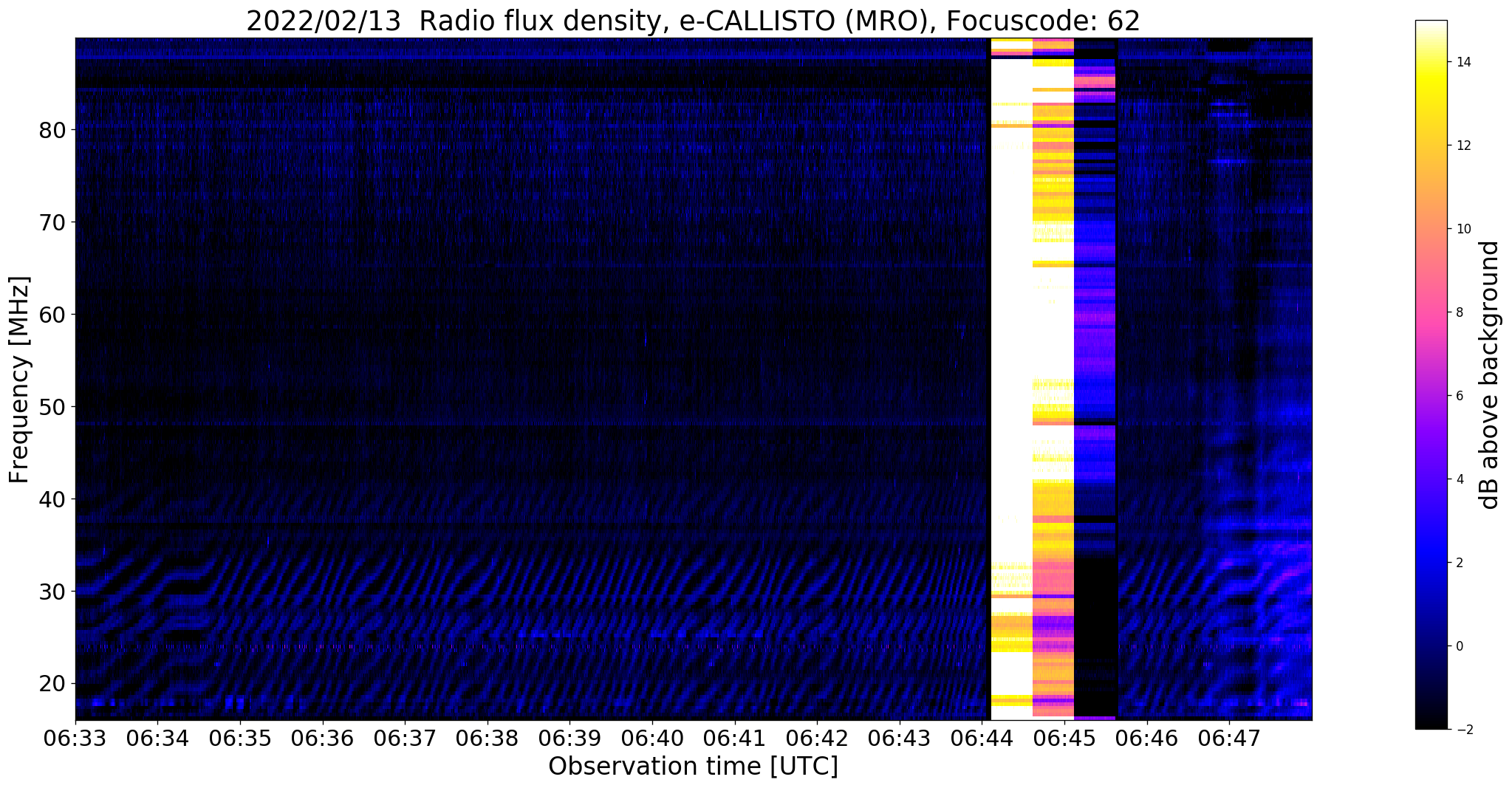Click the colorbar tick label 0

(x=1460, y=646)
